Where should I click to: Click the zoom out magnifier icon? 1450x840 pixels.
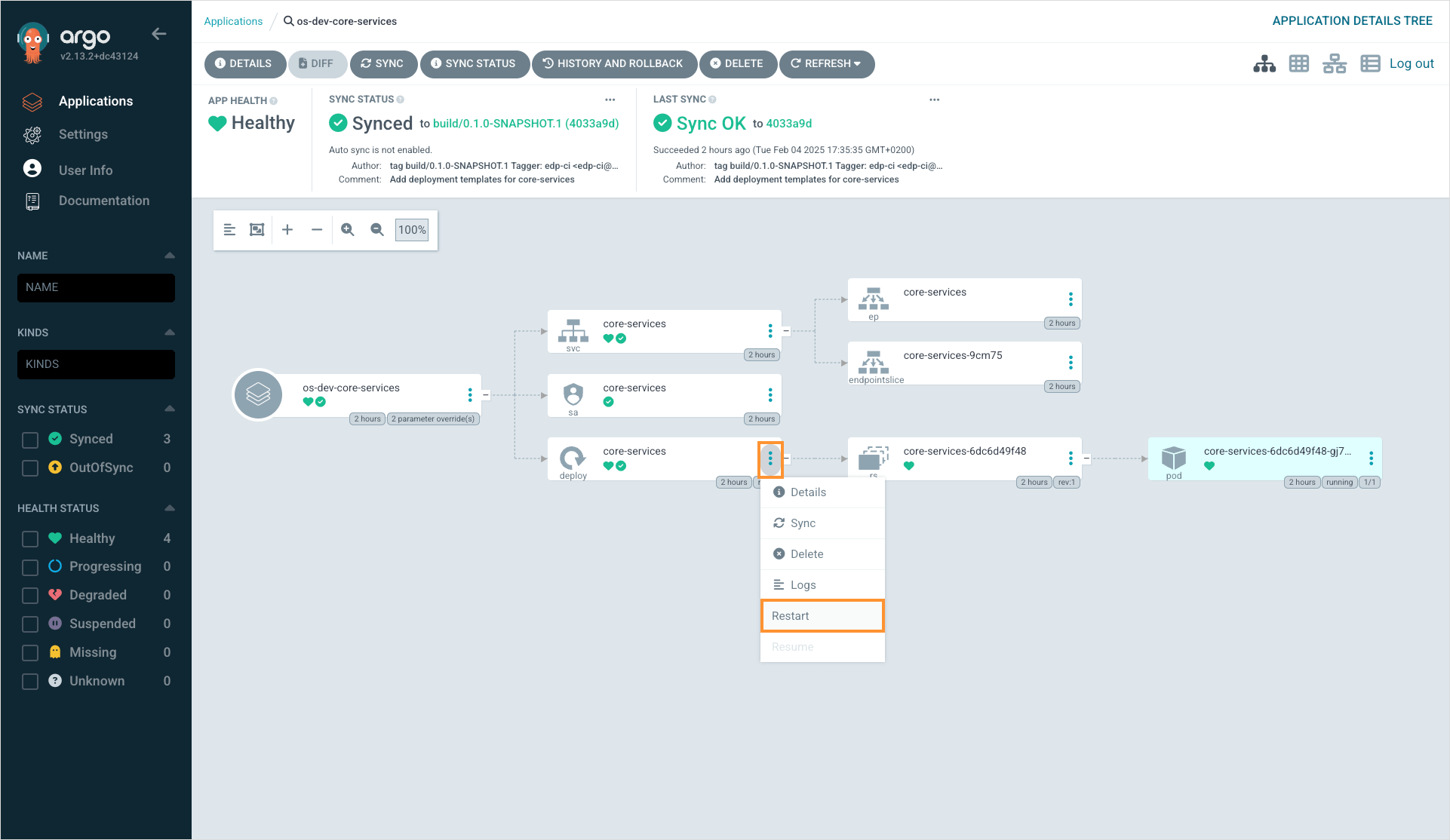pyautogui.click(x=377, y=230)
